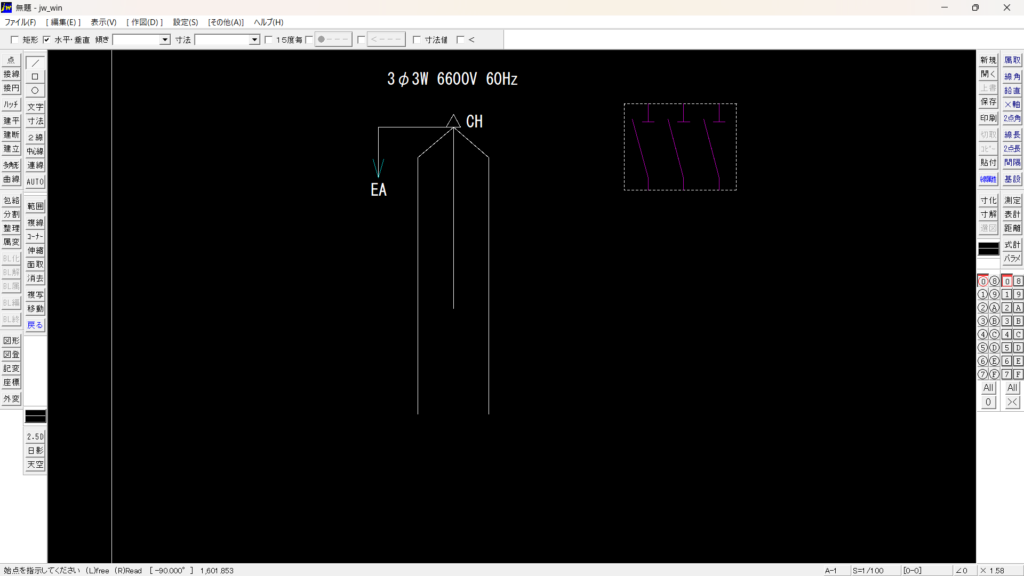Toggle the 15度毎 checkbox
The width and height of the screenshot is (1024, 576).
(x=269, y=40)
